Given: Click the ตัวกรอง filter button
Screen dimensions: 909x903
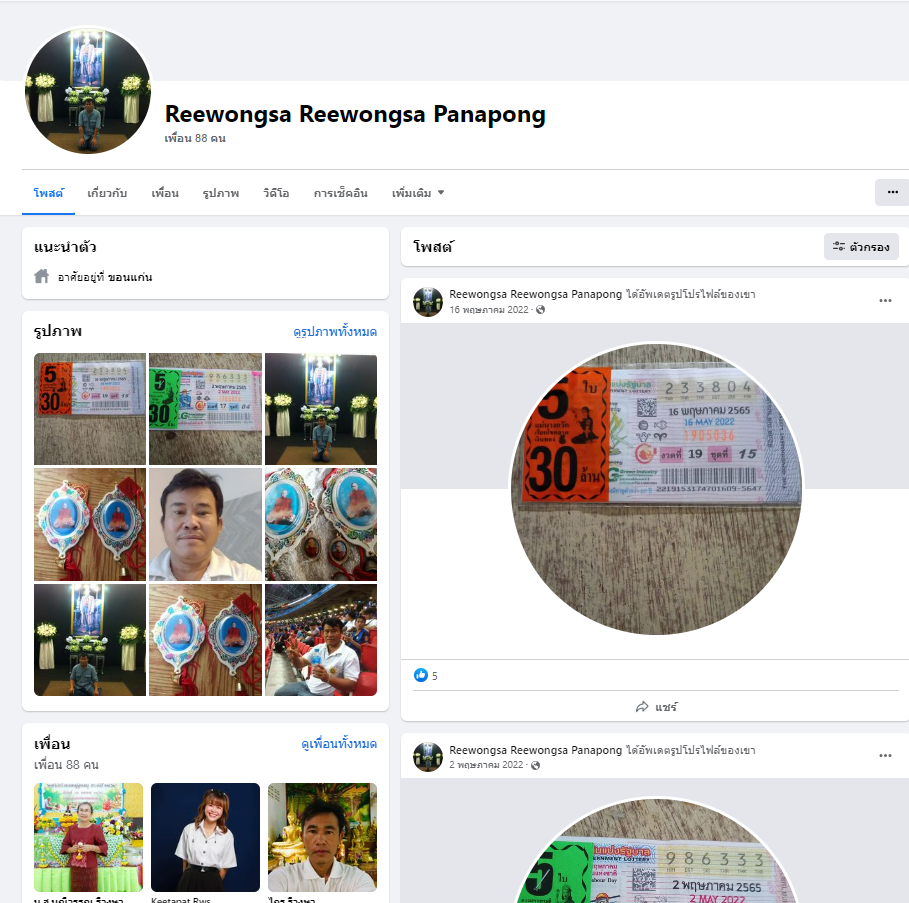Looking at the screenshot, I should coord(861,247).
